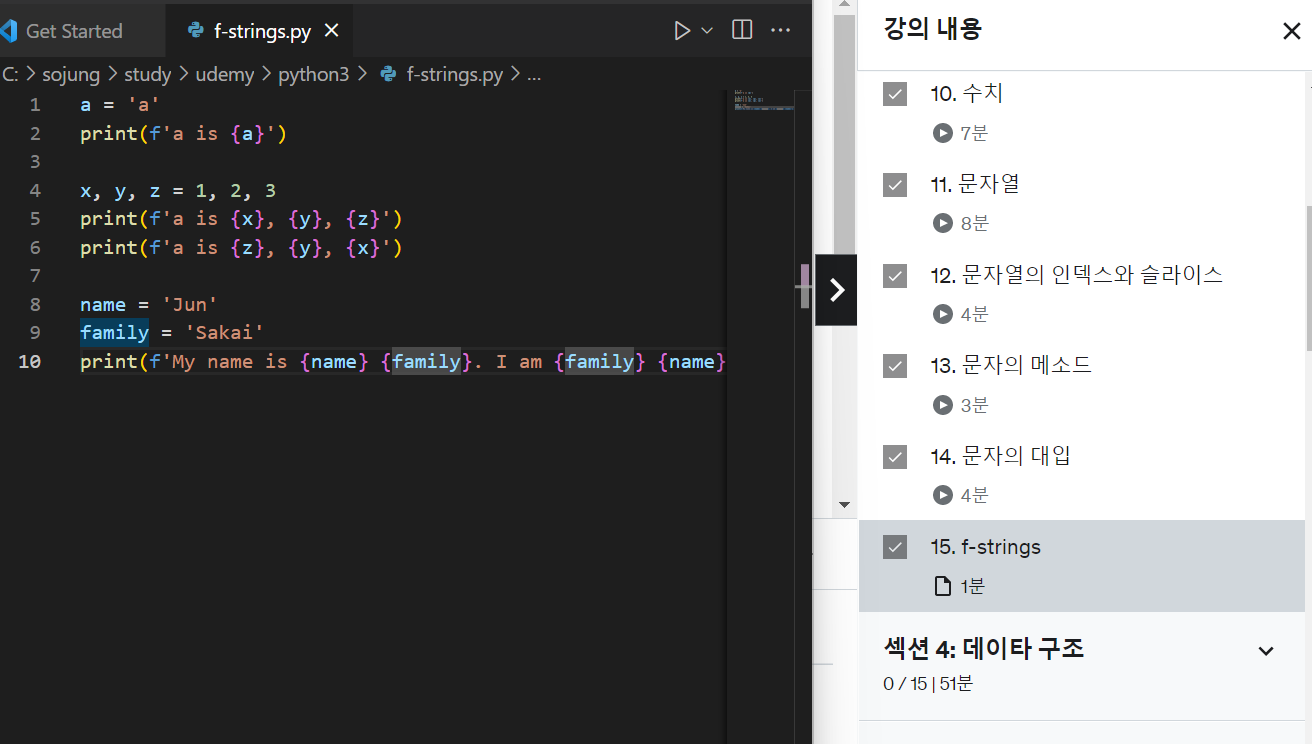Screen dimensions: 1312x744
Task: Split the editor right
Action: pyautogui.click(x=742, y=30)
